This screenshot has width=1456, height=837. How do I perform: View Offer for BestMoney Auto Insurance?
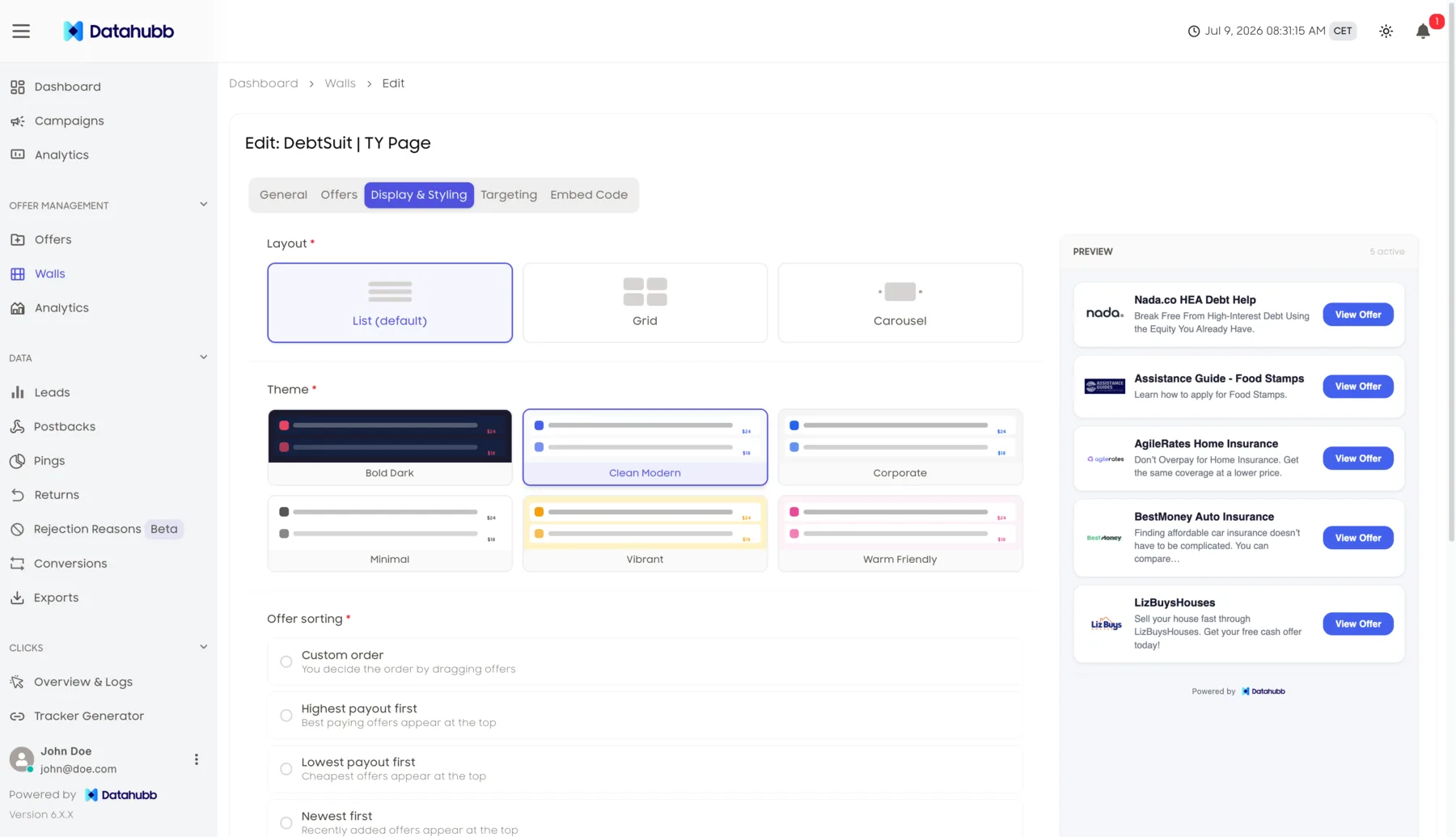tap(1358, 538)
